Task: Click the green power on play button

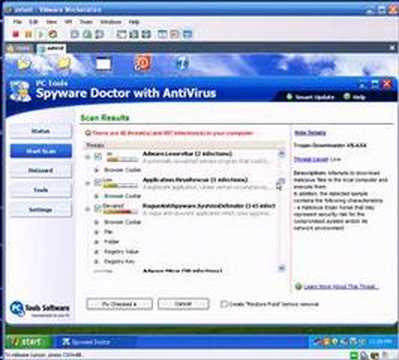Action: [x=41, y=34]
